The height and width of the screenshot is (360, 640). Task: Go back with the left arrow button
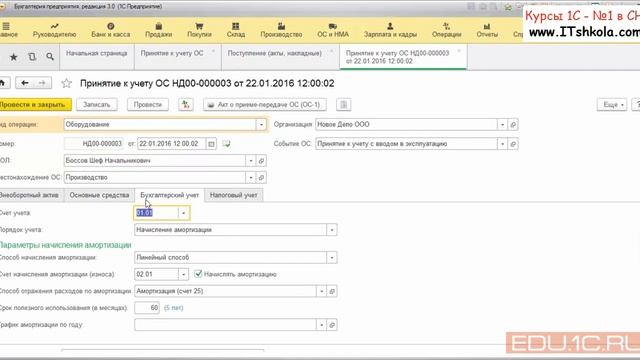pos(24,83)
